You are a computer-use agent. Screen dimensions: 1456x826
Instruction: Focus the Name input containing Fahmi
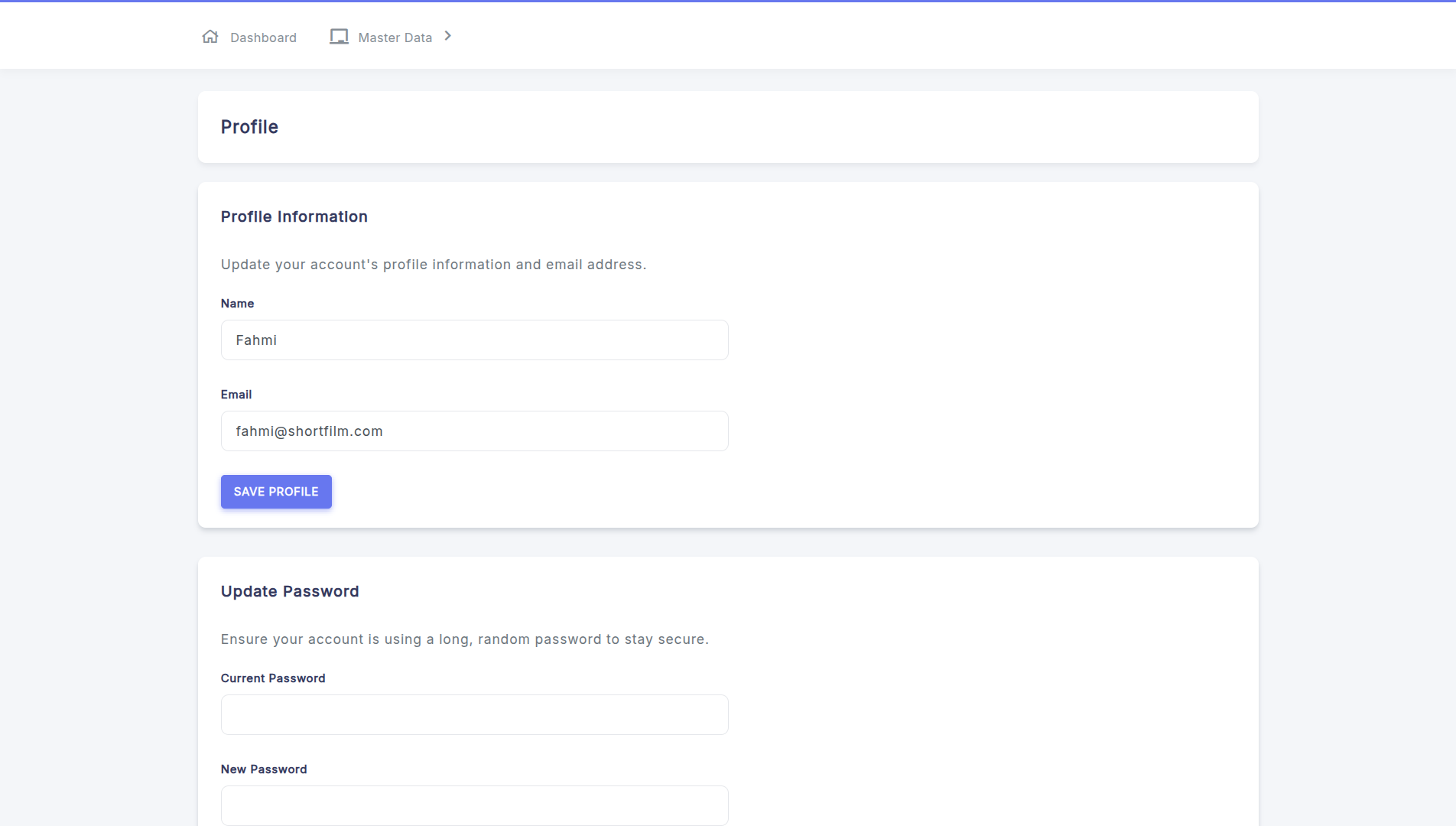[474, 340]
